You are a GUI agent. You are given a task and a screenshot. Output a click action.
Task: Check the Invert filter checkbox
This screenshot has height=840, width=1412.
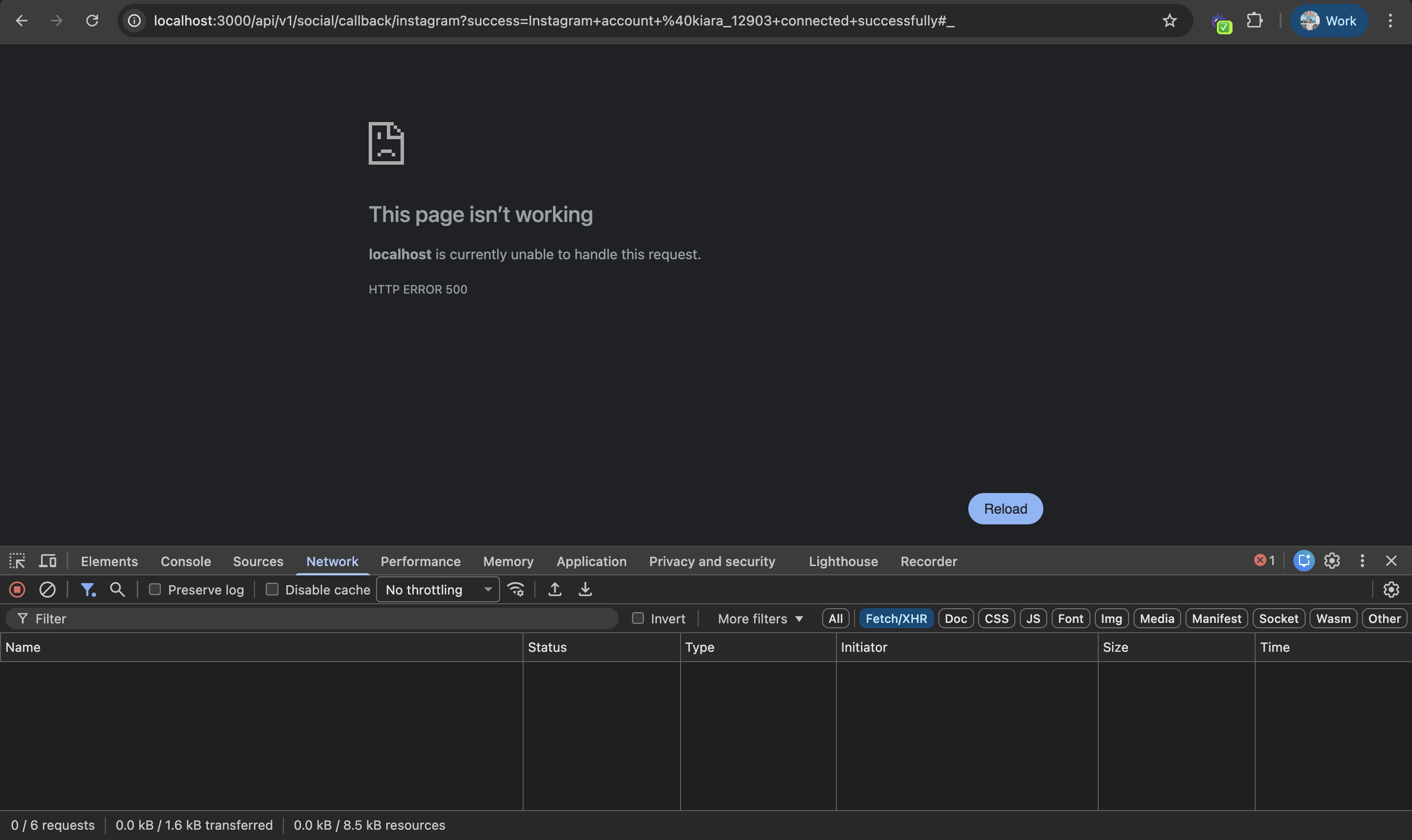point(638,618)
